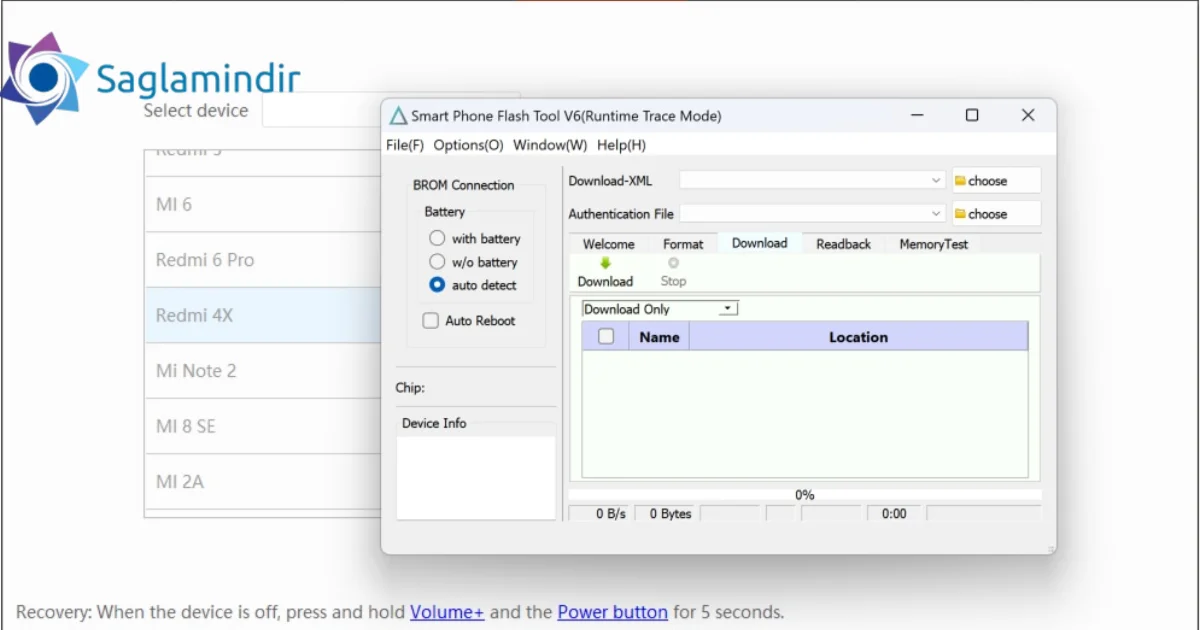This screenshot has width=1200, height=630.
Task: Click the 0% progress bar
Action: [805, 495]
